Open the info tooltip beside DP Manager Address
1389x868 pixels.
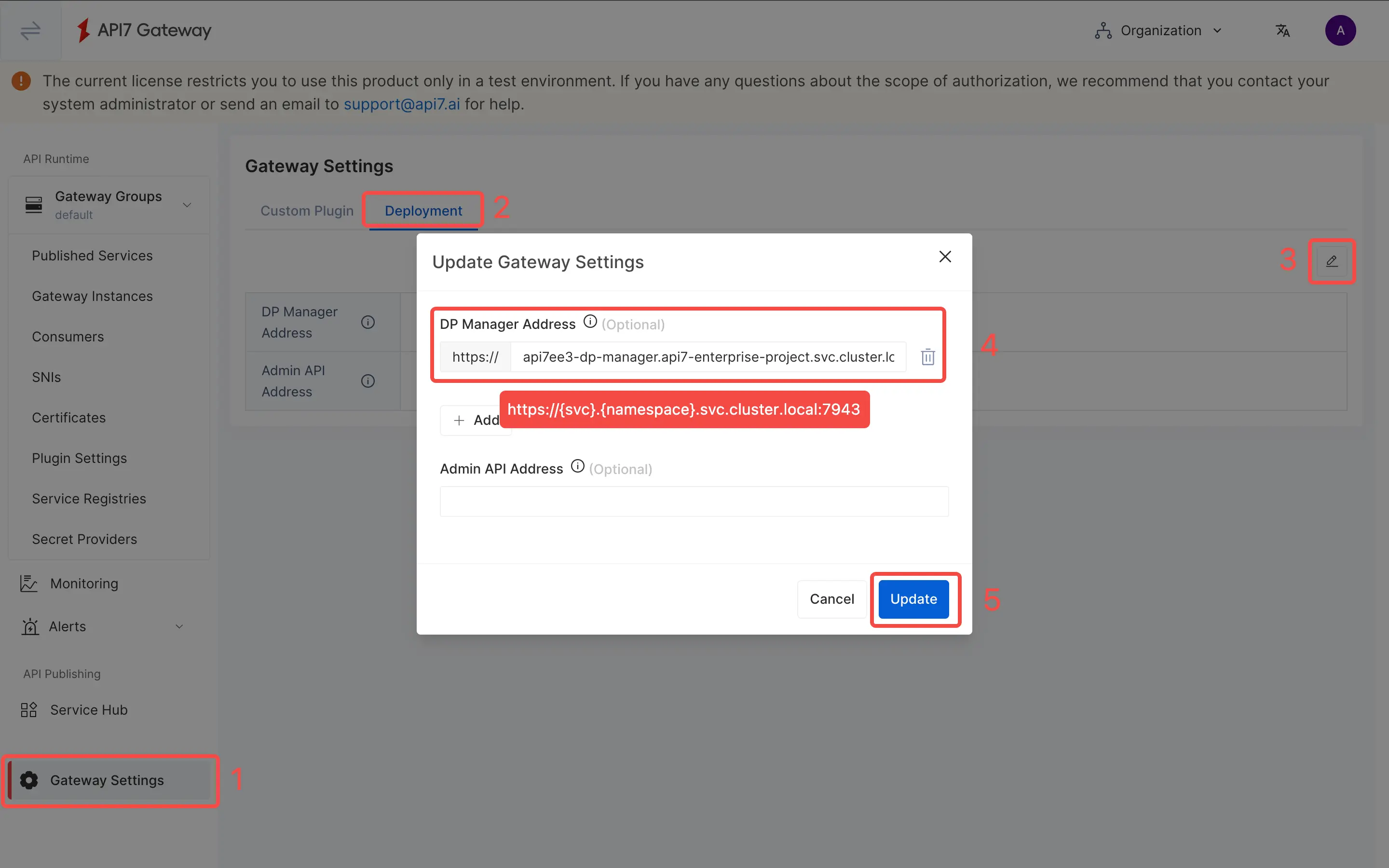pyautogui.click(x=589, y=322)
